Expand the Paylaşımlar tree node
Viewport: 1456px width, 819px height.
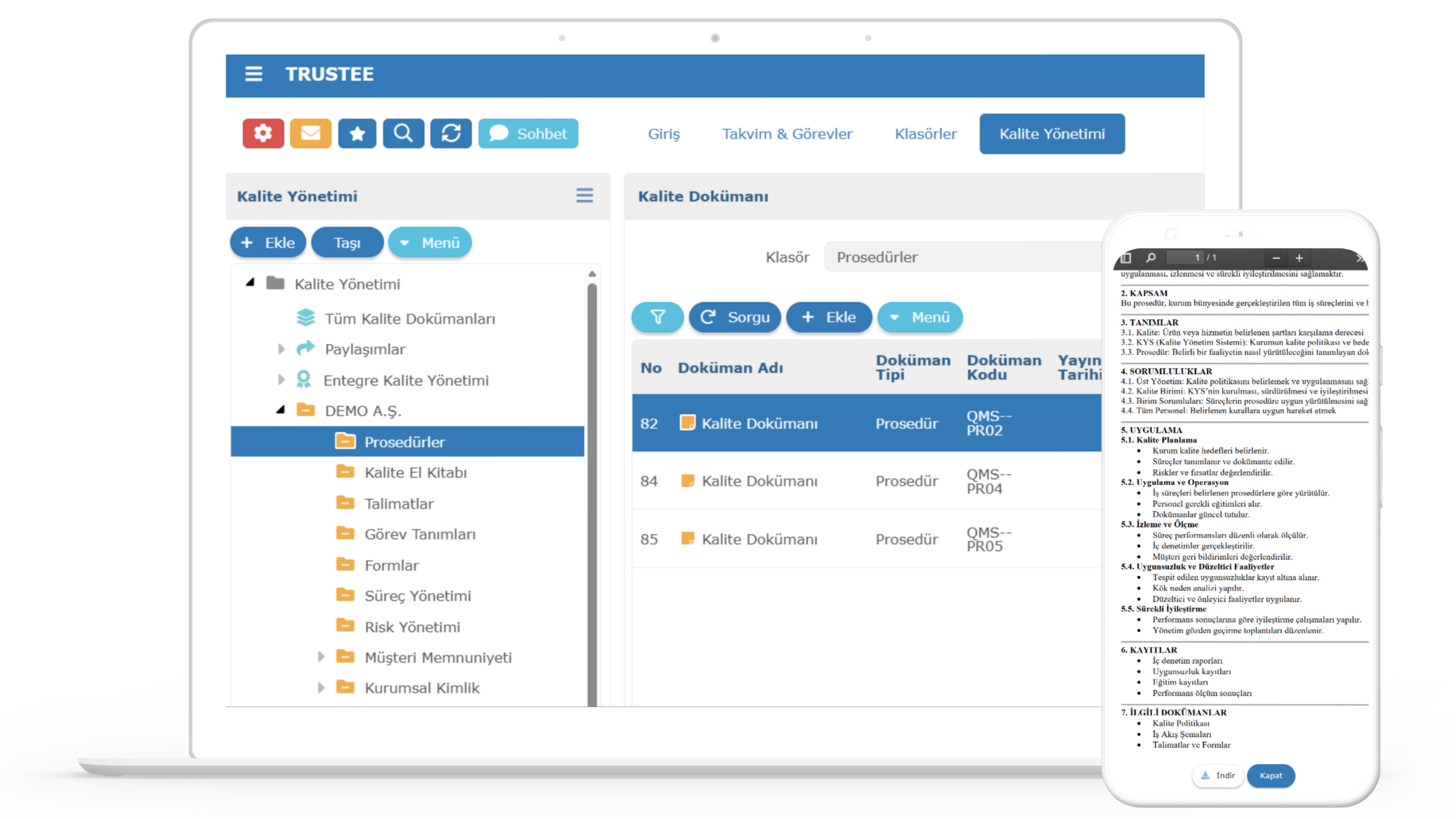coord(281,349)
